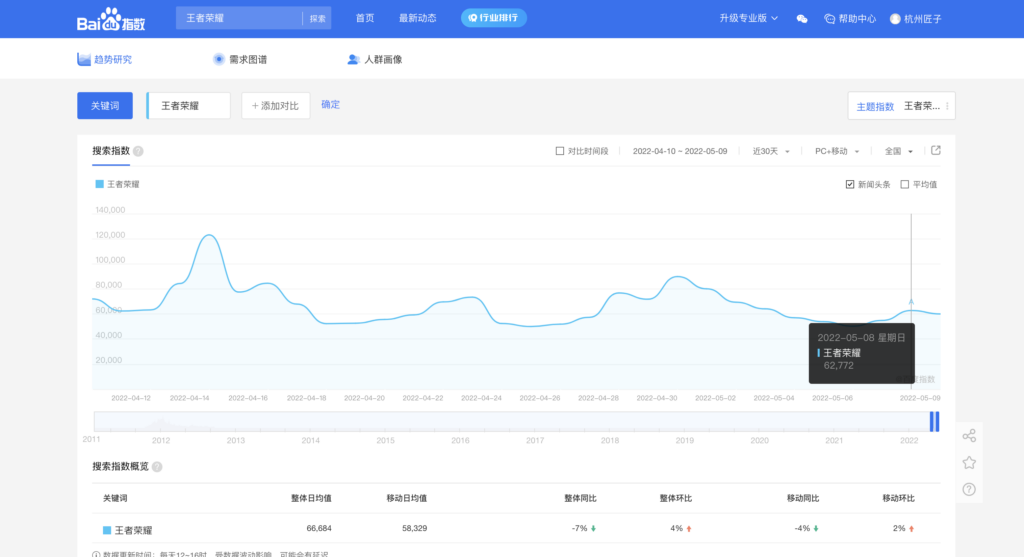Click the 王者荣耀 keyword input box

click(189, 106)
